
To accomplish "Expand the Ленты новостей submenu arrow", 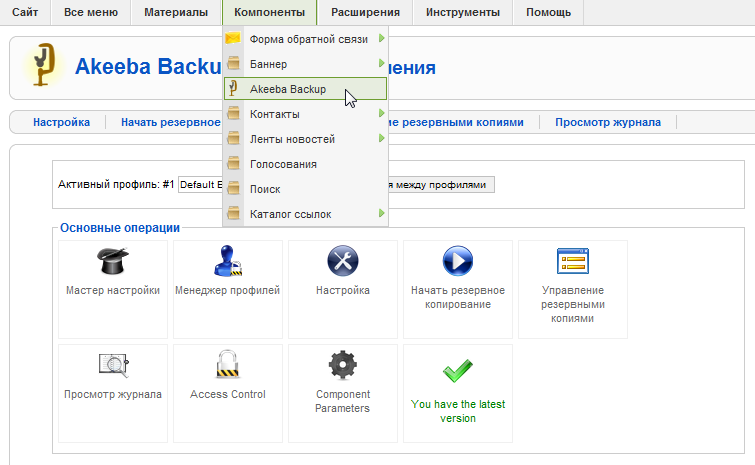I will [381, 138].
